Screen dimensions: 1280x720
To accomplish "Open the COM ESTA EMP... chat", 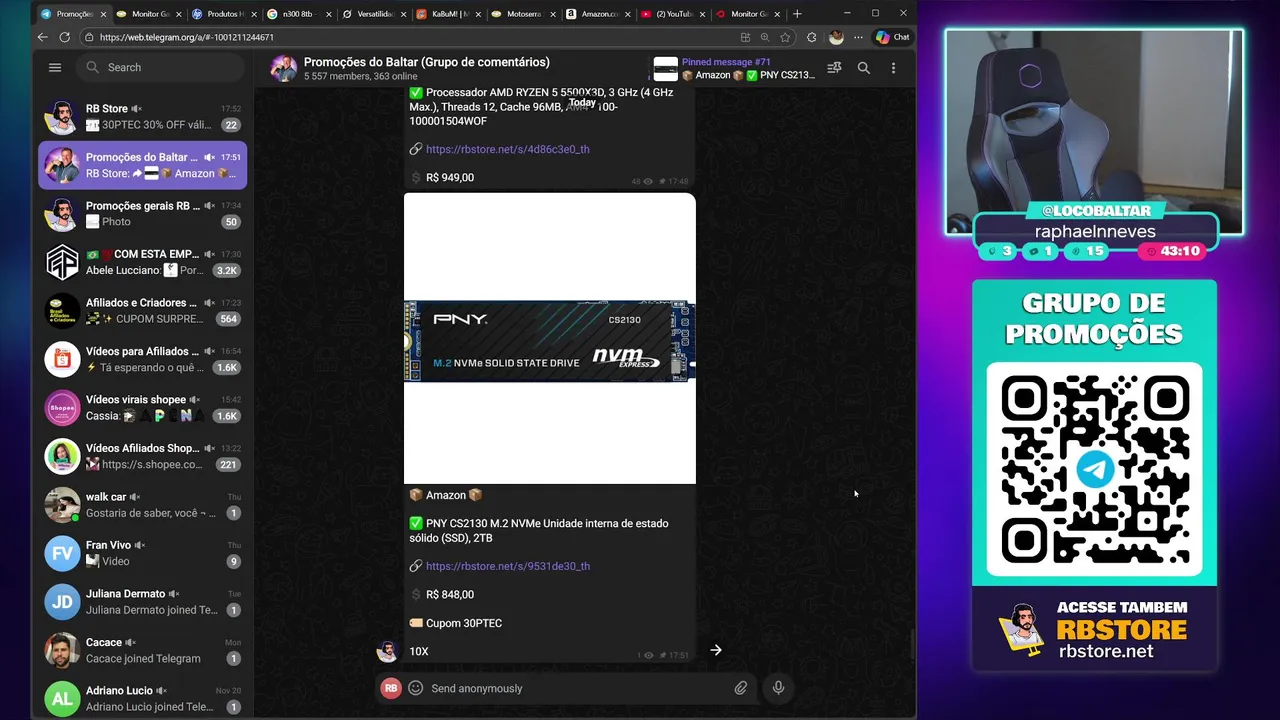I will 142,262.
